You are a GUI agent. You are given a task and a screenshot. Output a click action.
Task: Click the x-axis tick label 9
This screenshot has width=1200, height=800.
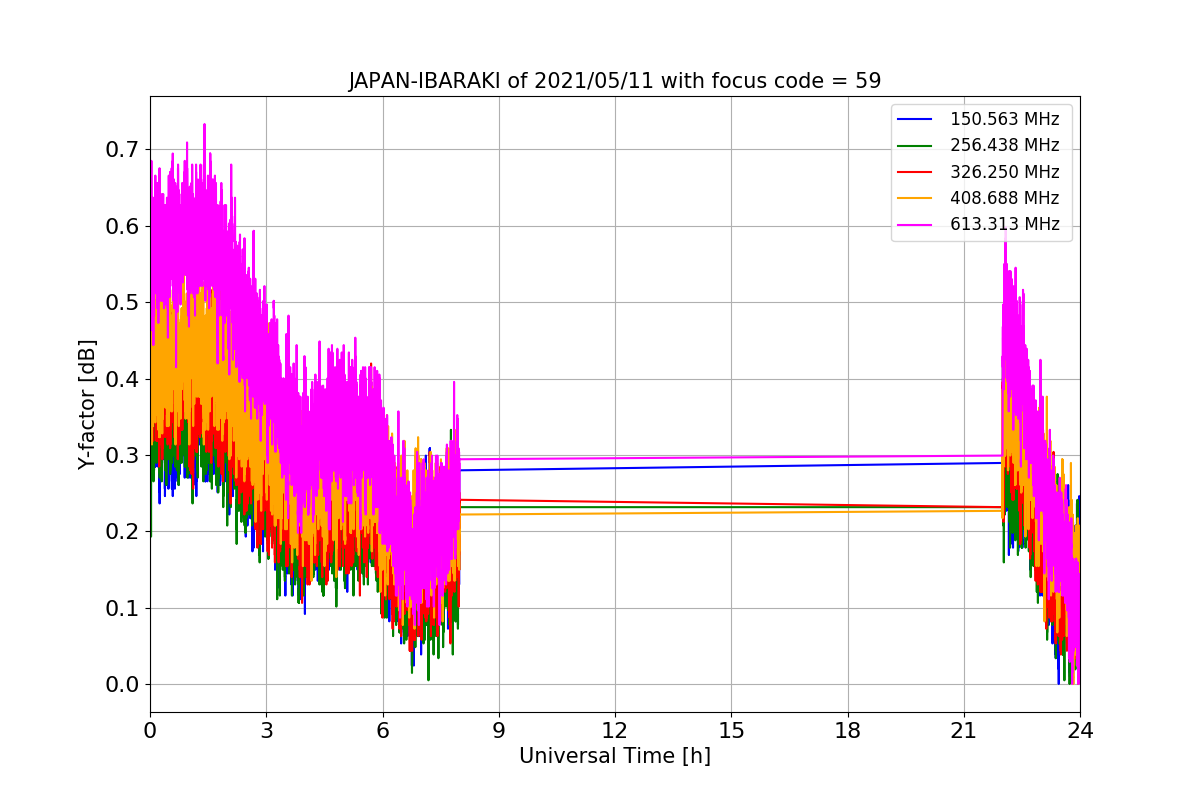tap(499, 730)
